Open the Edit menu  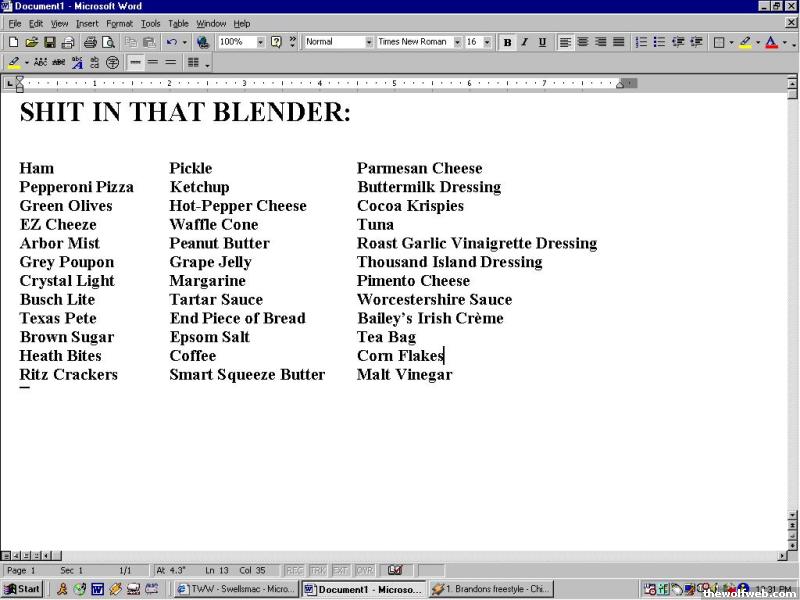coord(36,23)
